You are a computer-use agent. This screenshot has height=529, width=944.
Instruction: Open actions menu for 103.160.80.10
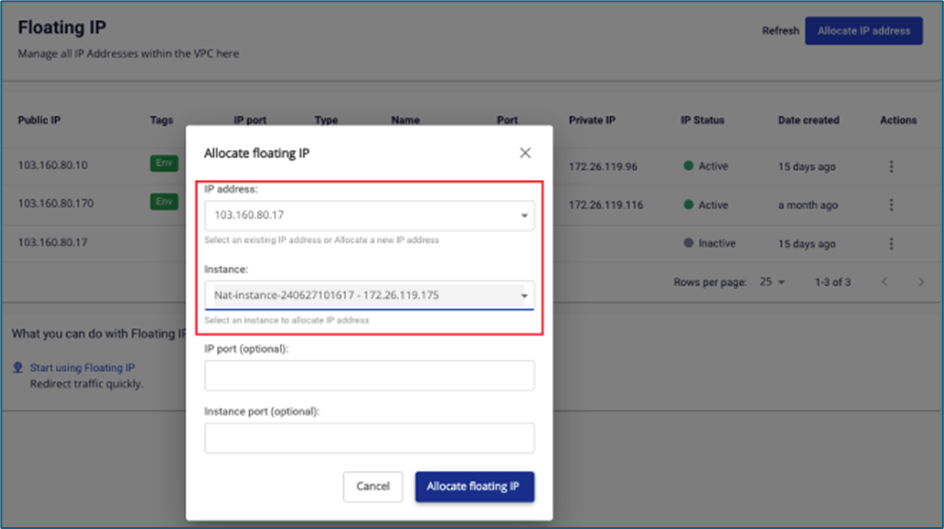tap(891, 166)
